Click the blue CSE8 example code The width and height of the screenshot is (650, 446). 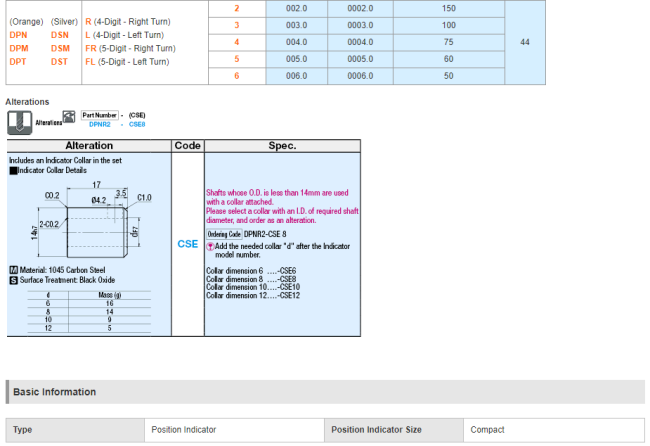[x=137, y=125]
